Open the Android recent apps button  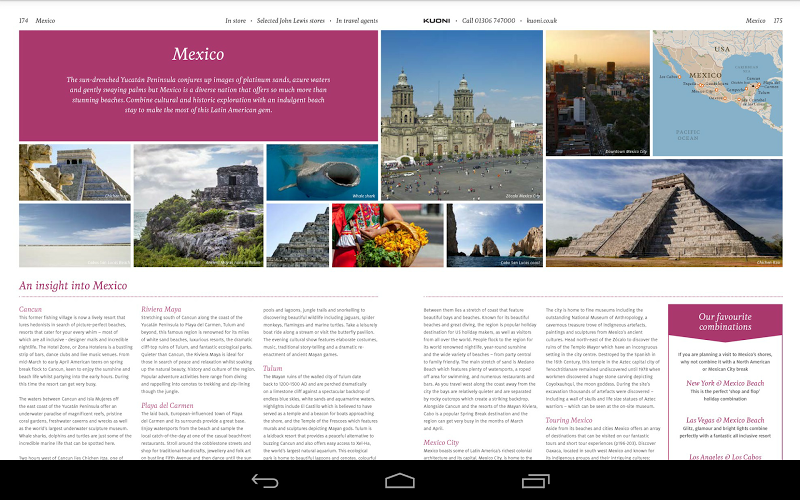[x=535, y=481]
